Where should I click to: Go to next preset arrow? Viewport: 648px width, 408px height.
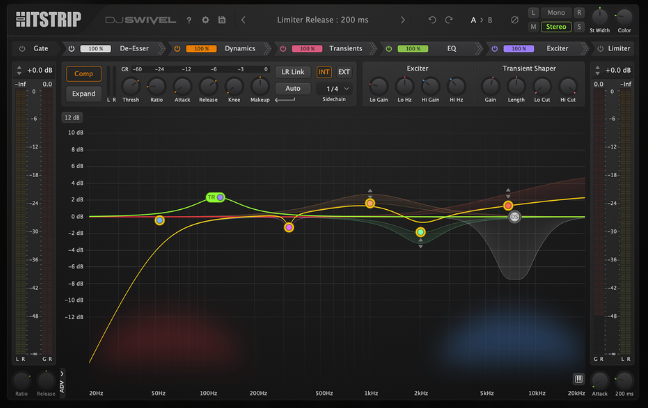click(x=403, y=20)
